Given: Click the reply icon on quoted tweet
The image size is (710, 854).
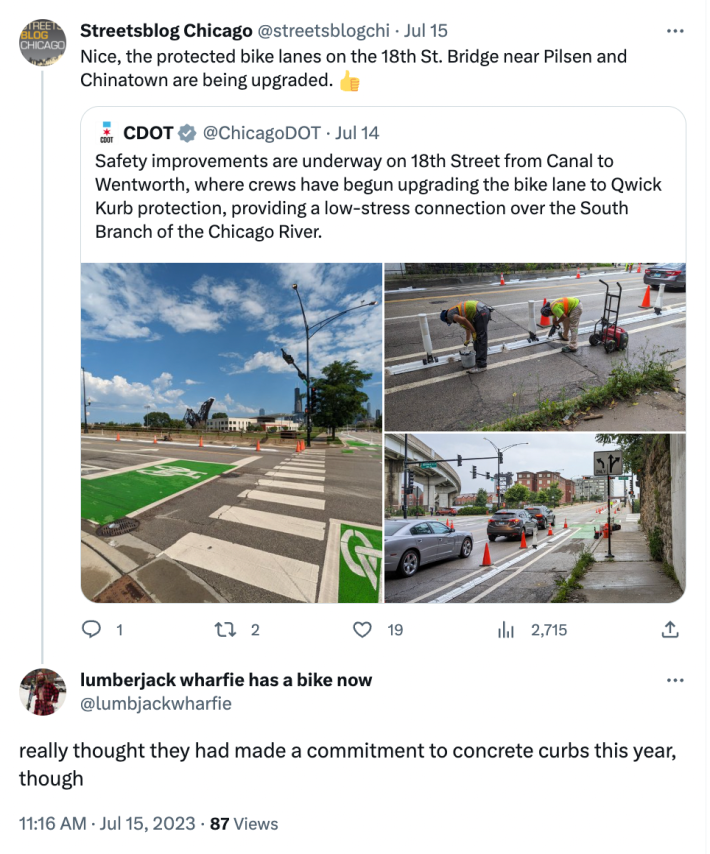Looking at the screenshot, I should coord(92,630).
